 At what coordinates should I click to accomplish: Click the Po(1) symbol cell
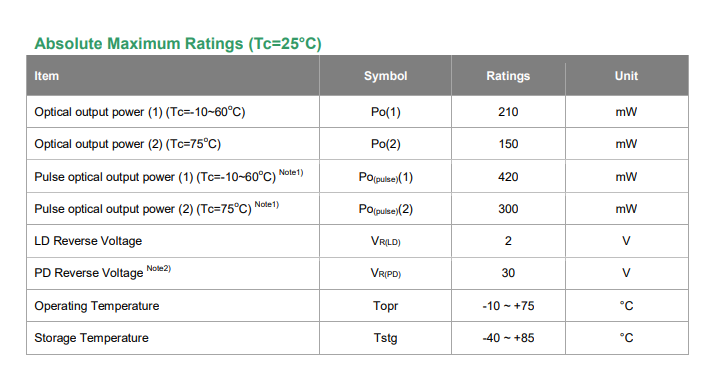coord(385,112)
